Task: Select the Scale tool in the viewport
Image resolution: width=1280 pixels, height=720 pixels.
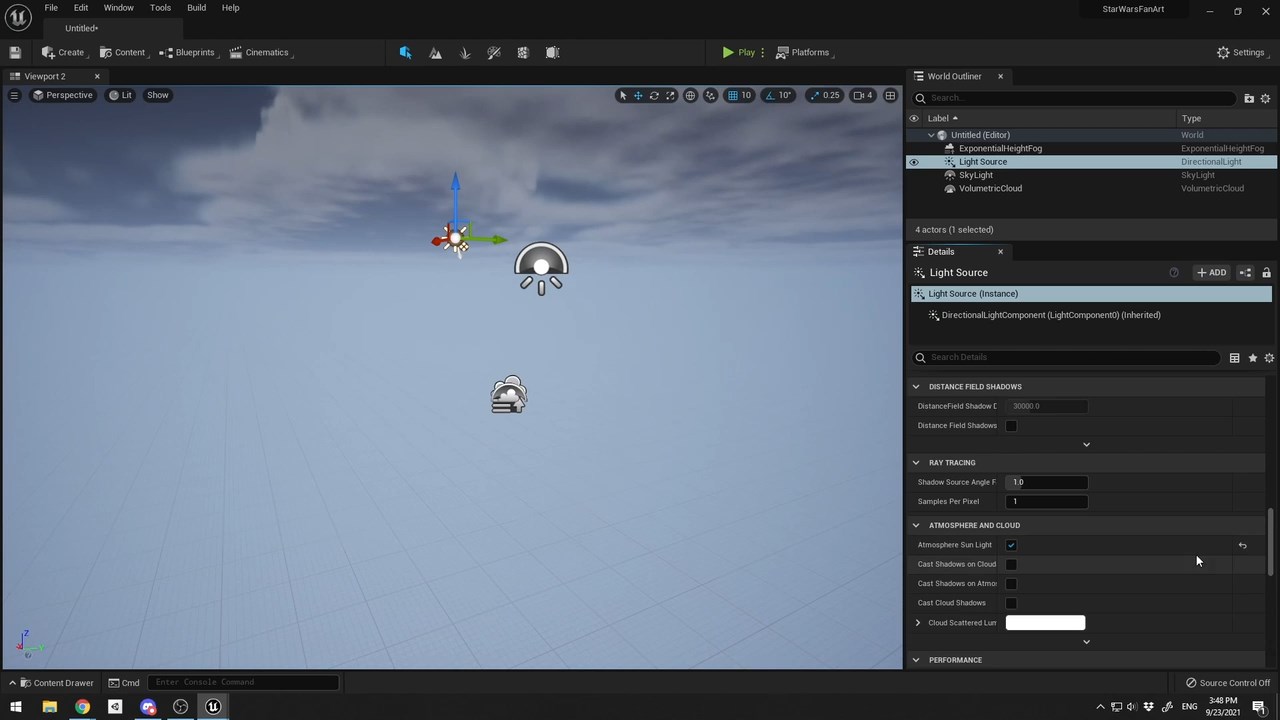Action: [669, 95]
